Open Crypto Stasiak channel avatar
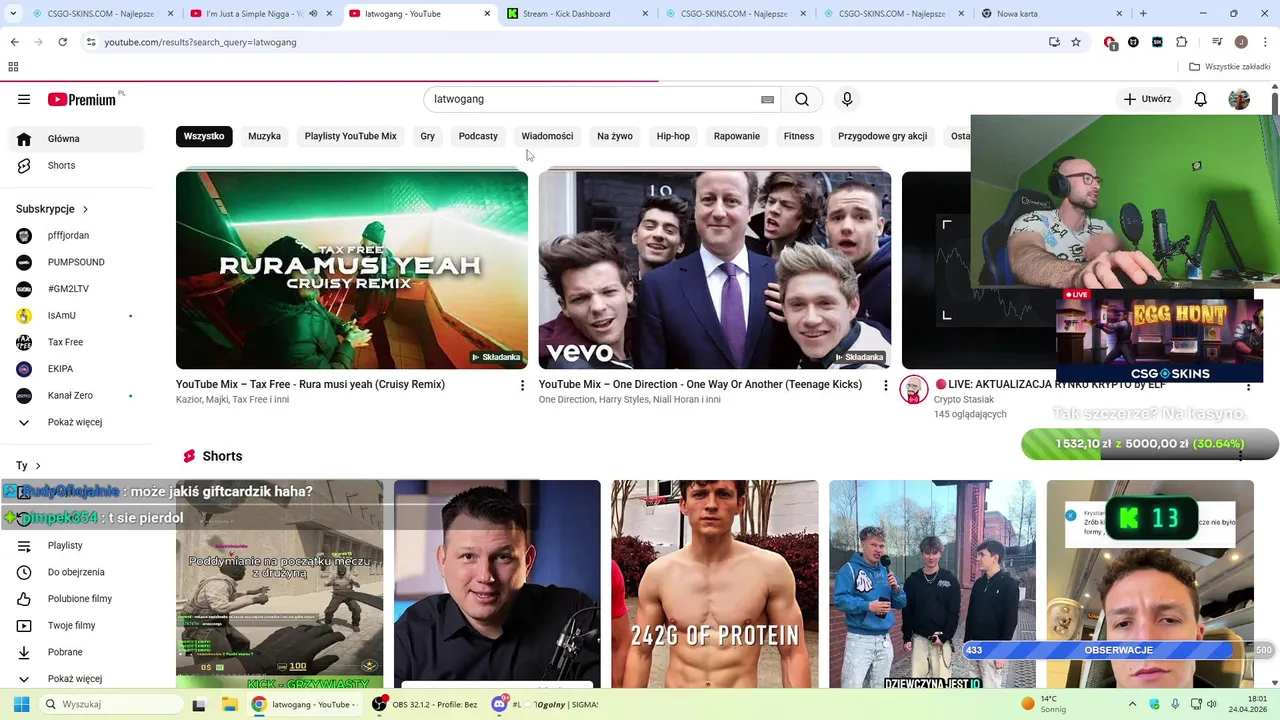This screenshot has width=1280, height=720. point(914,390)
